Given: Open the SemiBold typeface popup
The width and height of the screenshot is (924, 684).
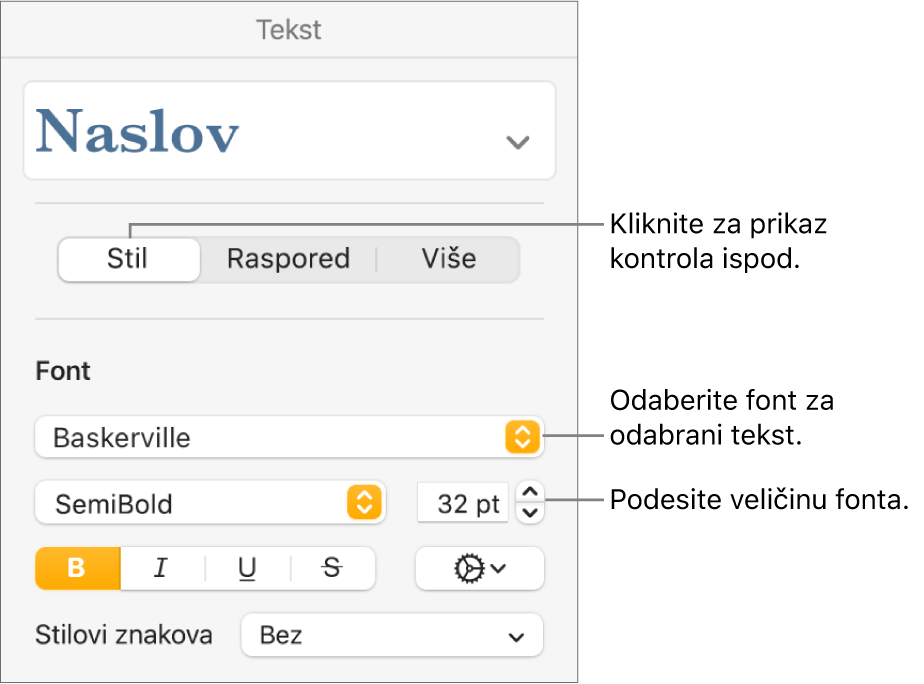Looking at the screenshot, I should pyautogui.click(x=210, y=503).
